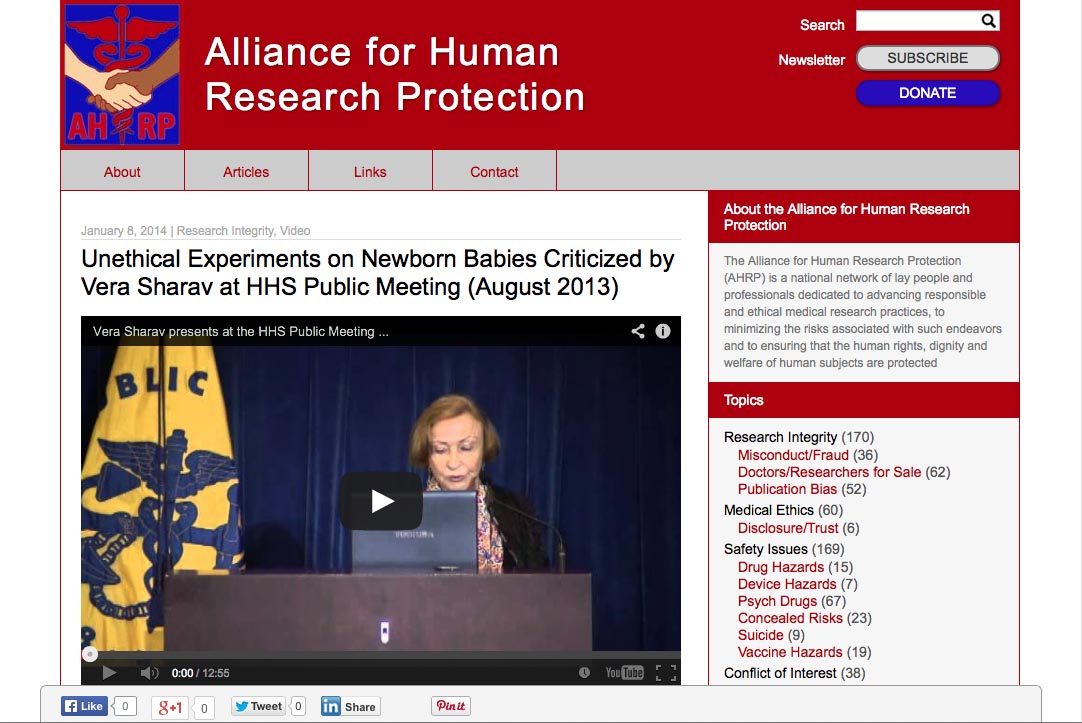Click the 'January 8, 2014' date text
The width and height of the screenshot is (1082, 723).
click(x=124, y=230)
